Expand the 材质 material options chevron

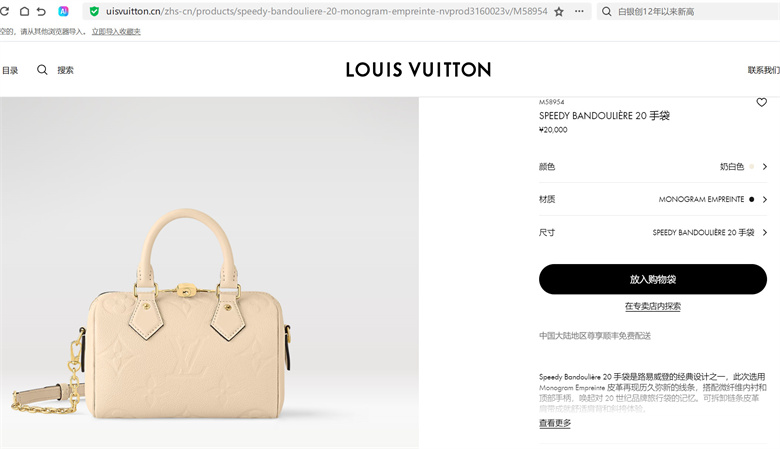pos(765,199)
